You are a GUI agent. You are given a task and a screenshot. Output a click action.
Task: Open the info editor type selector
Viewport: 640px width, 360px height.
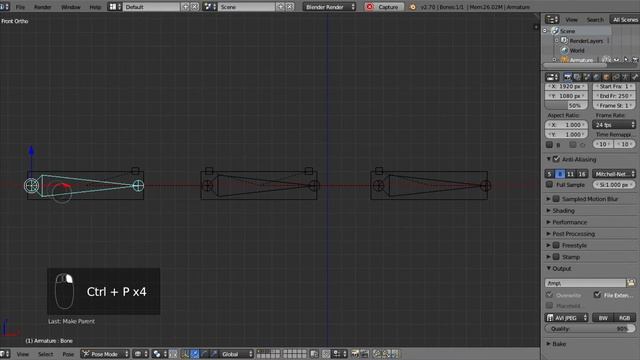click(5, 7)
